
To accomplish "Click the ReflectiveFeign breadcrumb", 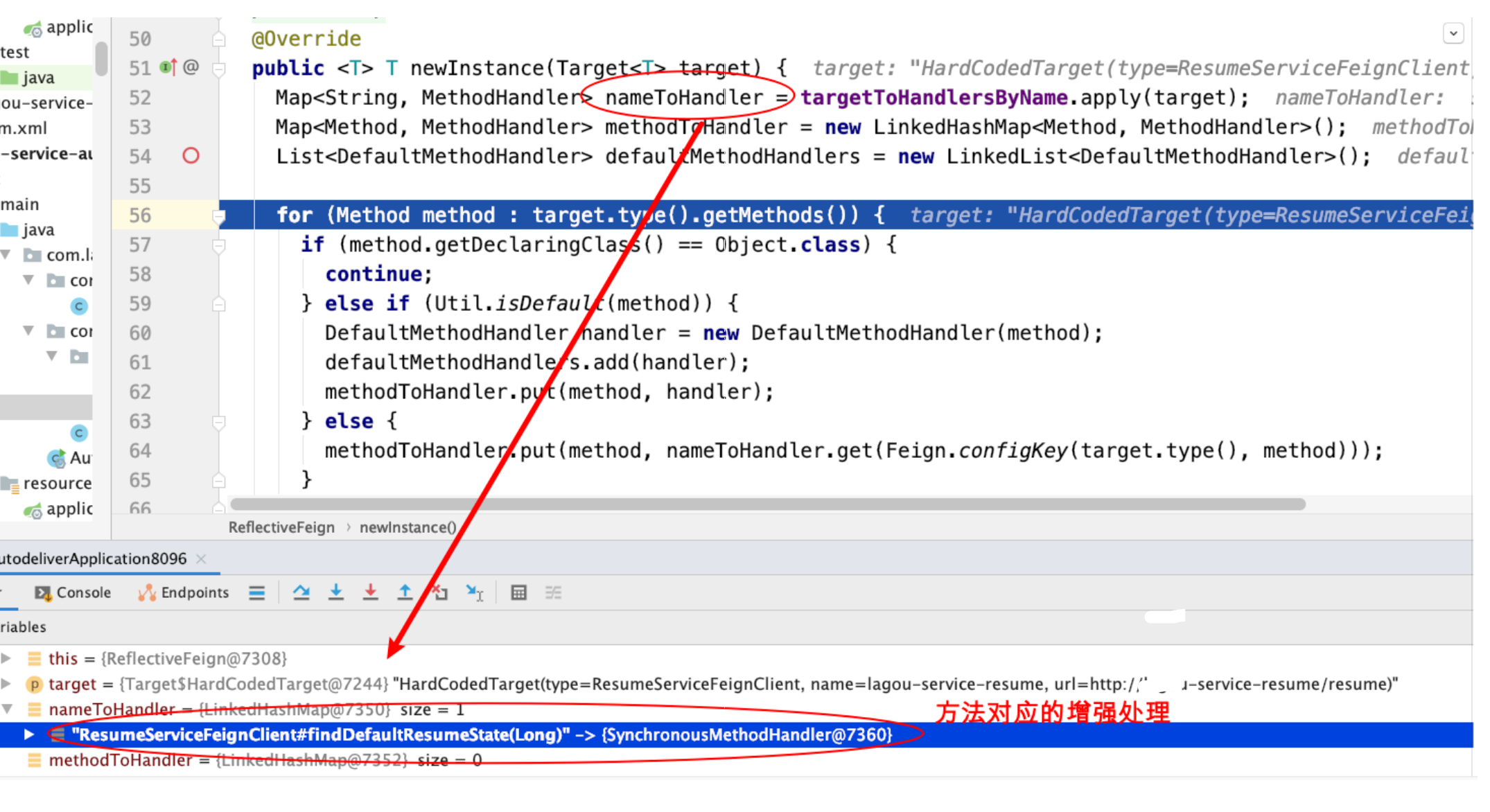I will point(281,527).
